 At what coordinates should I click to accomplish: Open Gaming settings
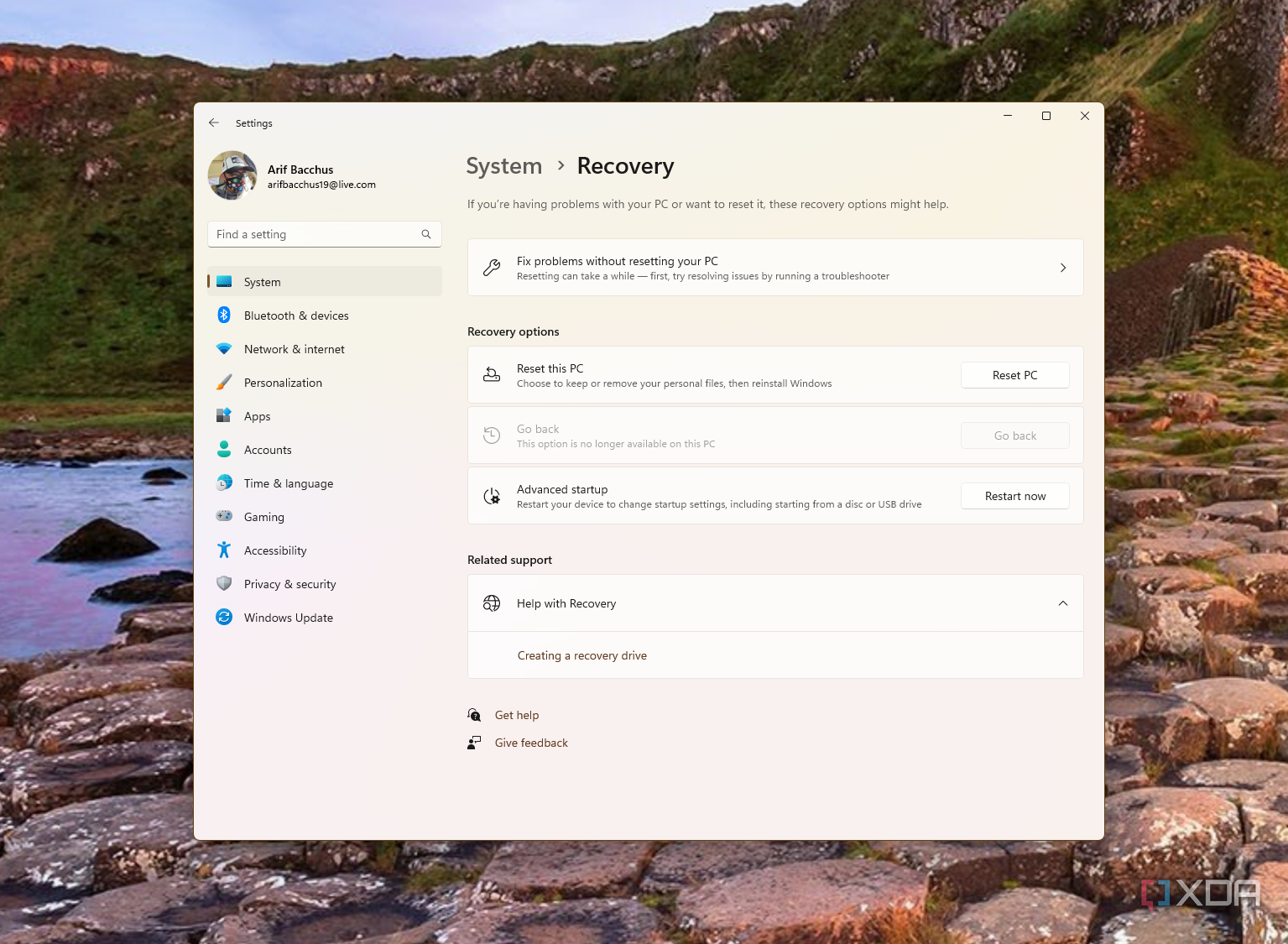point(263,517)
